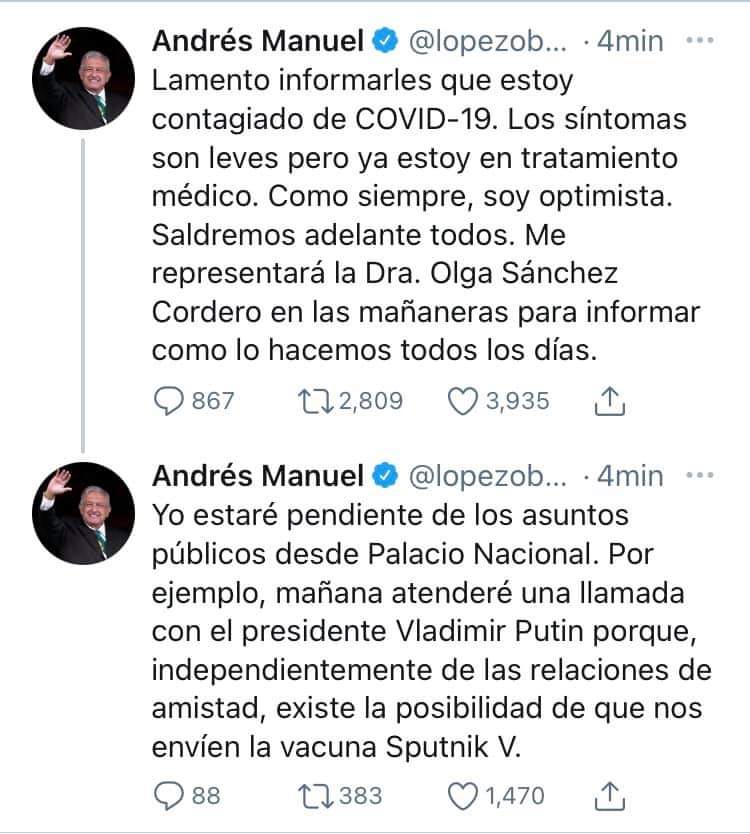Share the Sputnik V vaccine tweet
The height and width of the screenshot is (834, 750).
(609, 796)
